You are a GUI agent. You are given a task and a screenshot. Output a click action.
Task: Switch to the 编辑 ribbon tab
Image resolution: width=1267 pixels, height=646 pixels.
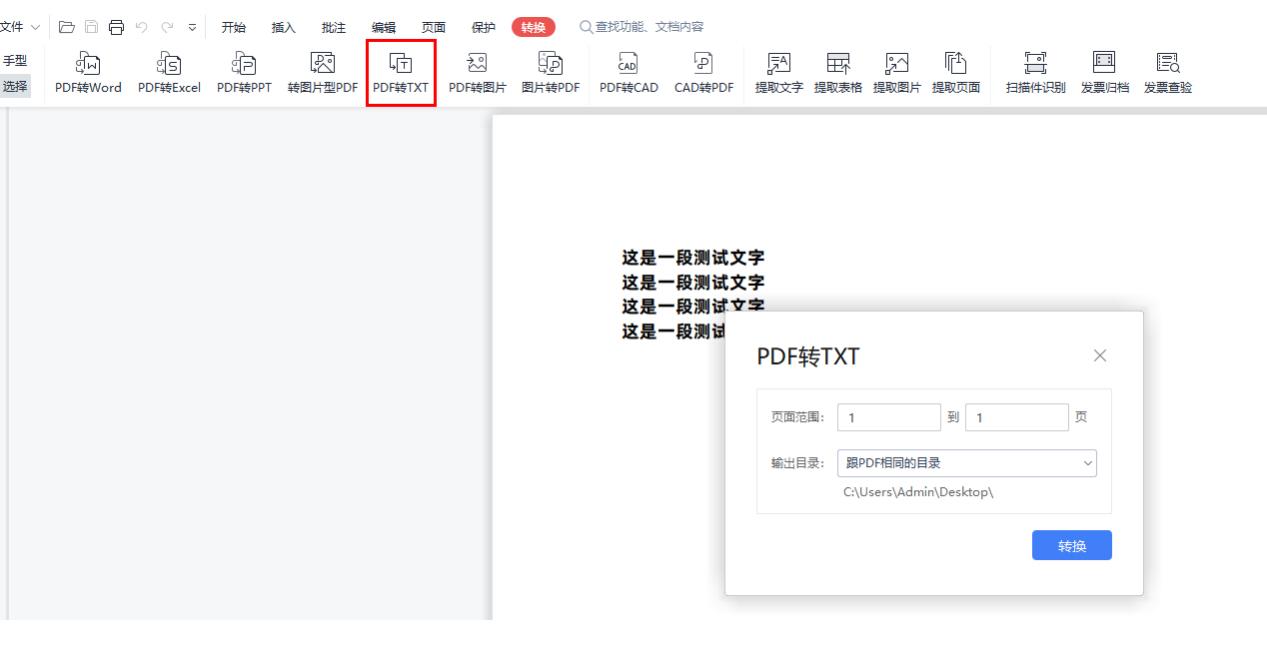coord(383,27)
